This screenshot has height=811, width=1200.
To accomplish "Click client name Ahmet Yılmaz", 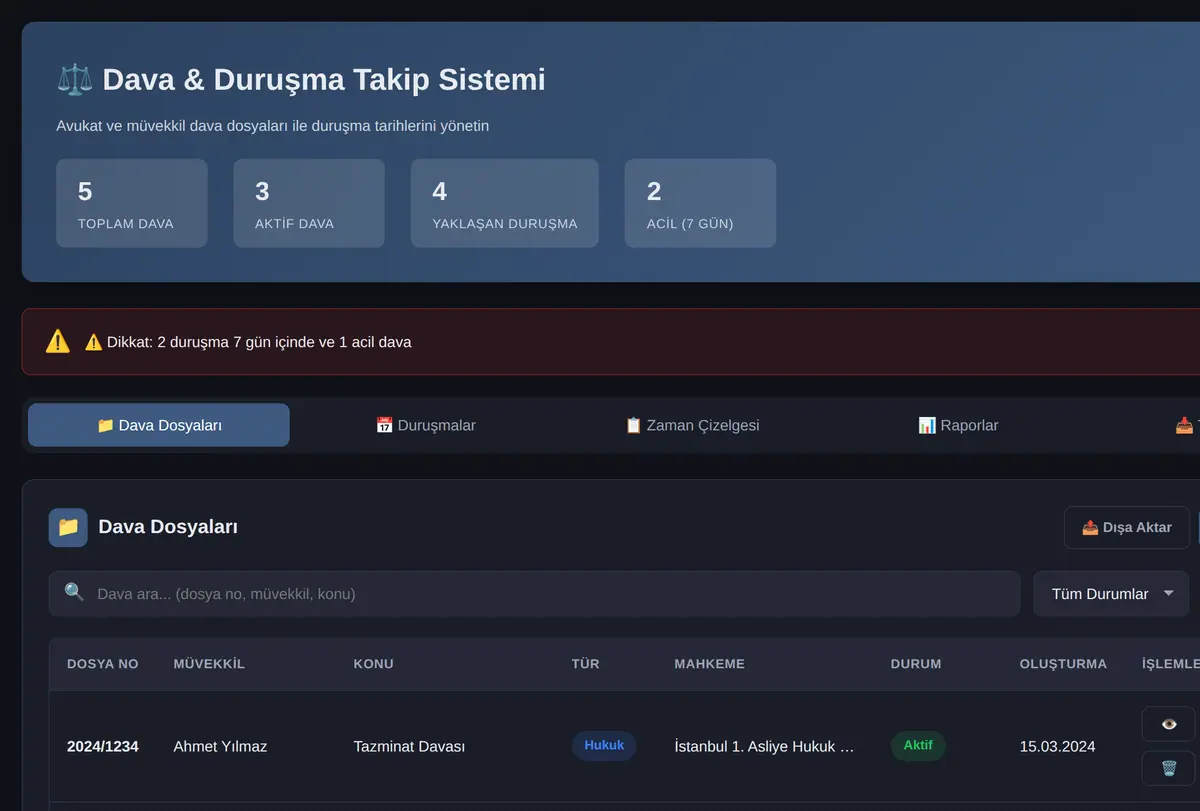I will 220,746.
